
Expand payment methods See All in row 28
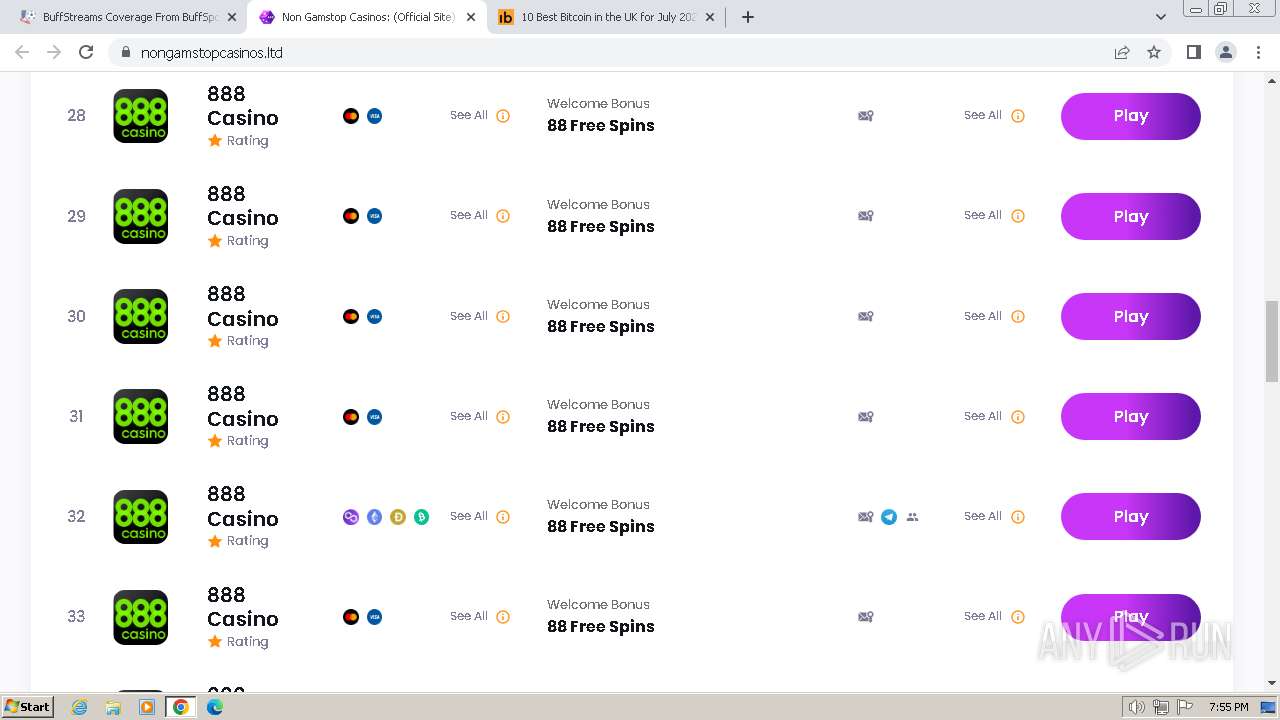point(469,115)
